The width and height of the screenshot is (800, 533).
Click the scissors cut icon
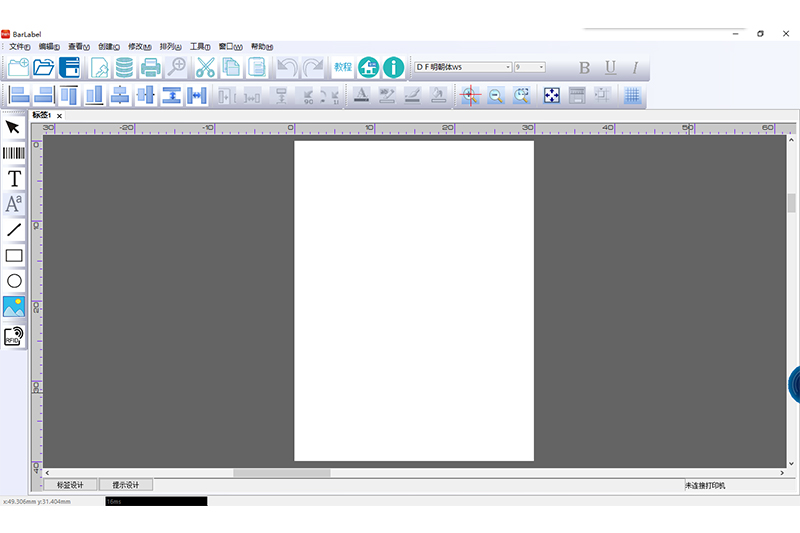pos(205,68)
